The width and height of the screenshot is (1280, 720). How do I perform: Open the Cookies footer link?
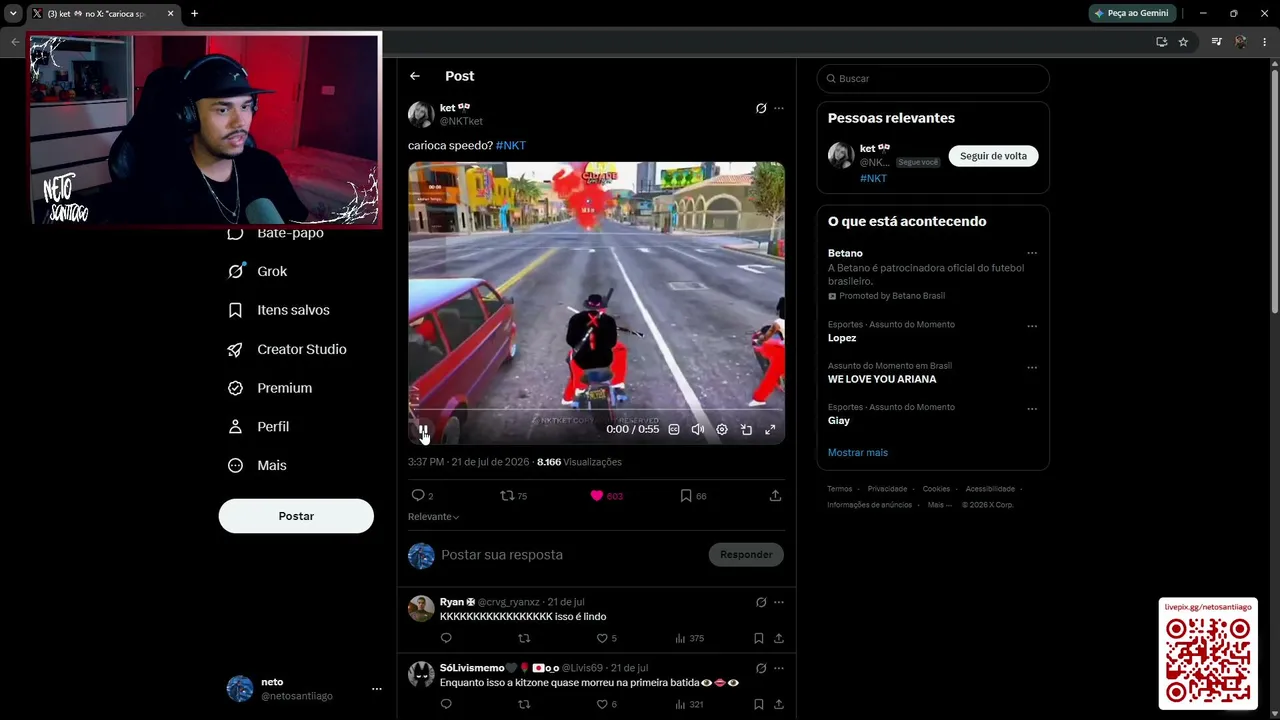pos(936,489)
